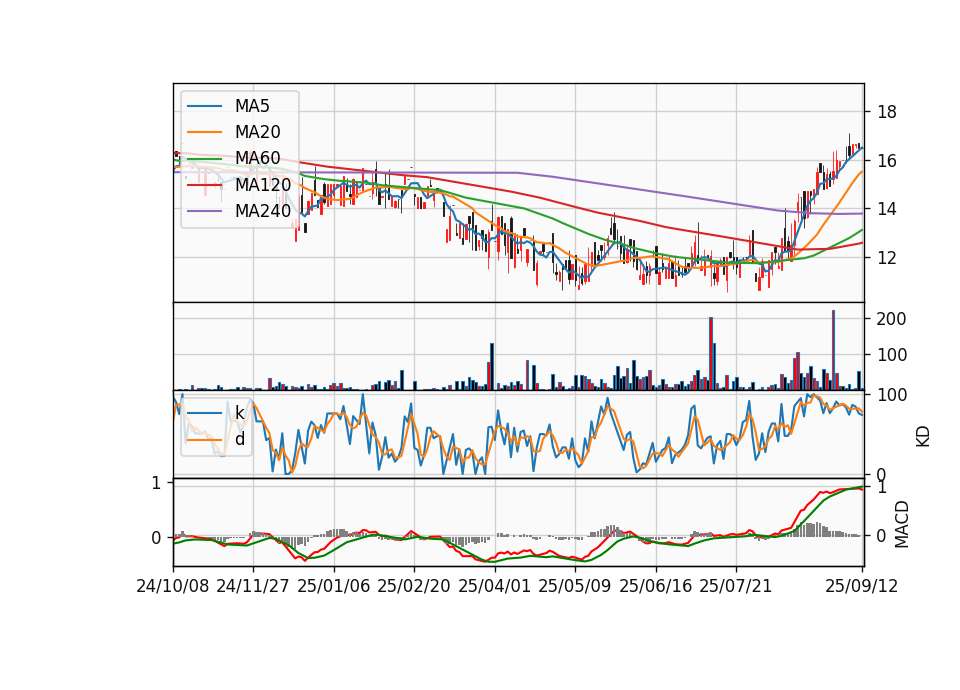Click the orange MA20 legend line sample

pyautogui.click(x=204, y=132)
